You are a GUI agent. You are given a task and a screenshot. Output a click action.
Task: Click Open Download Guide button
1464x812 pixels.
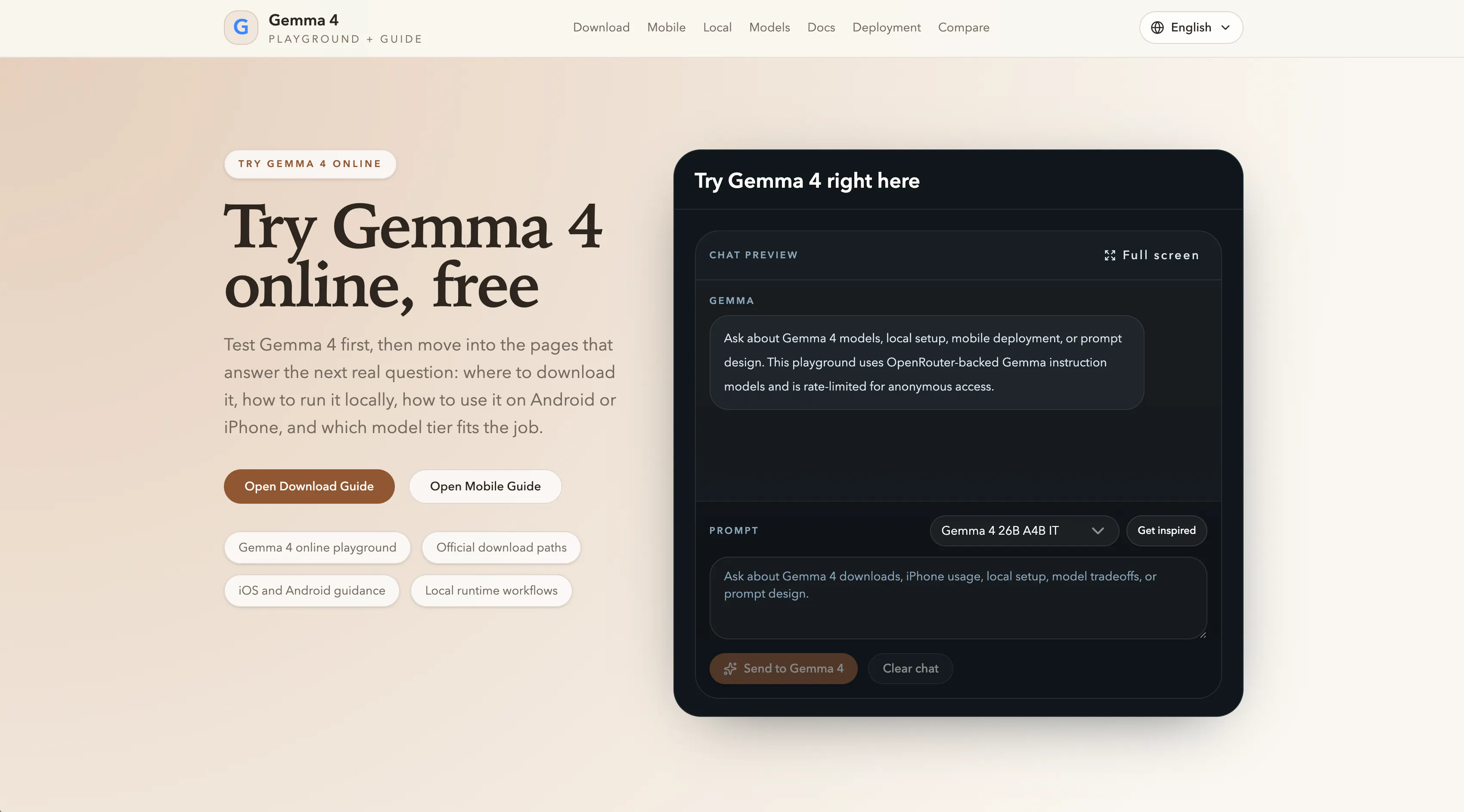tap(309, 487)
